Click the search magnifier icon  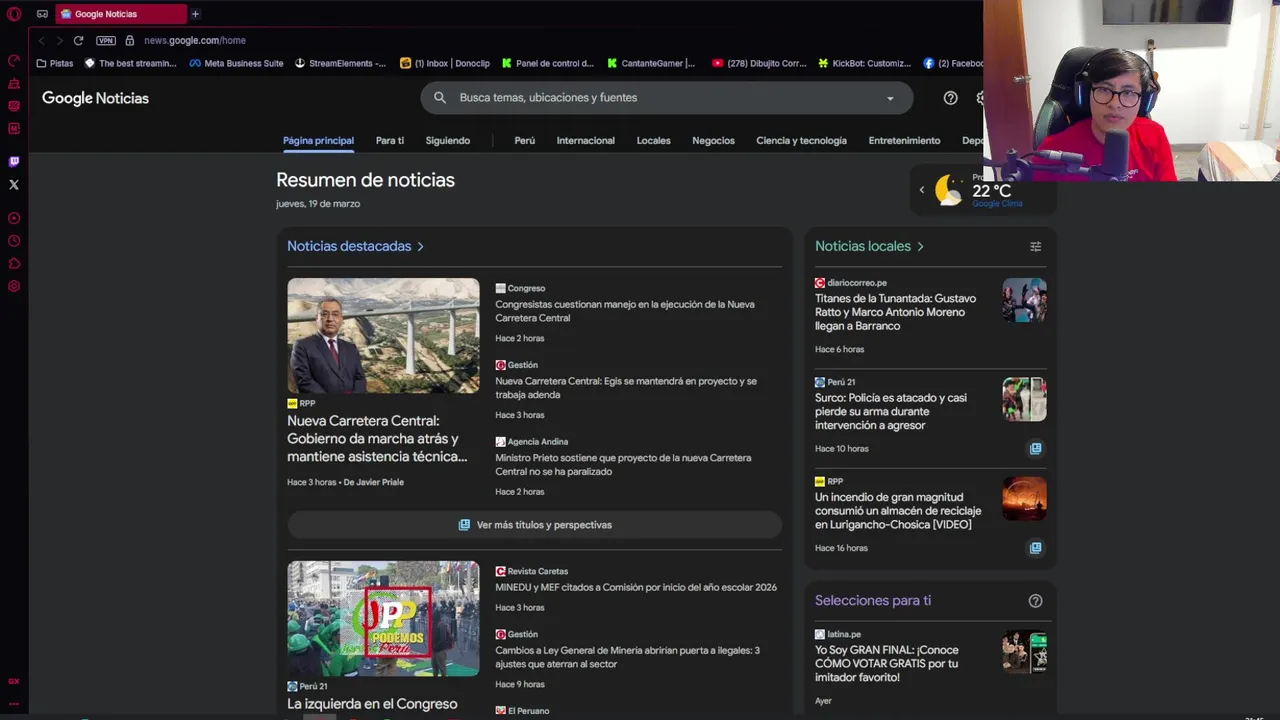point(440,98)
